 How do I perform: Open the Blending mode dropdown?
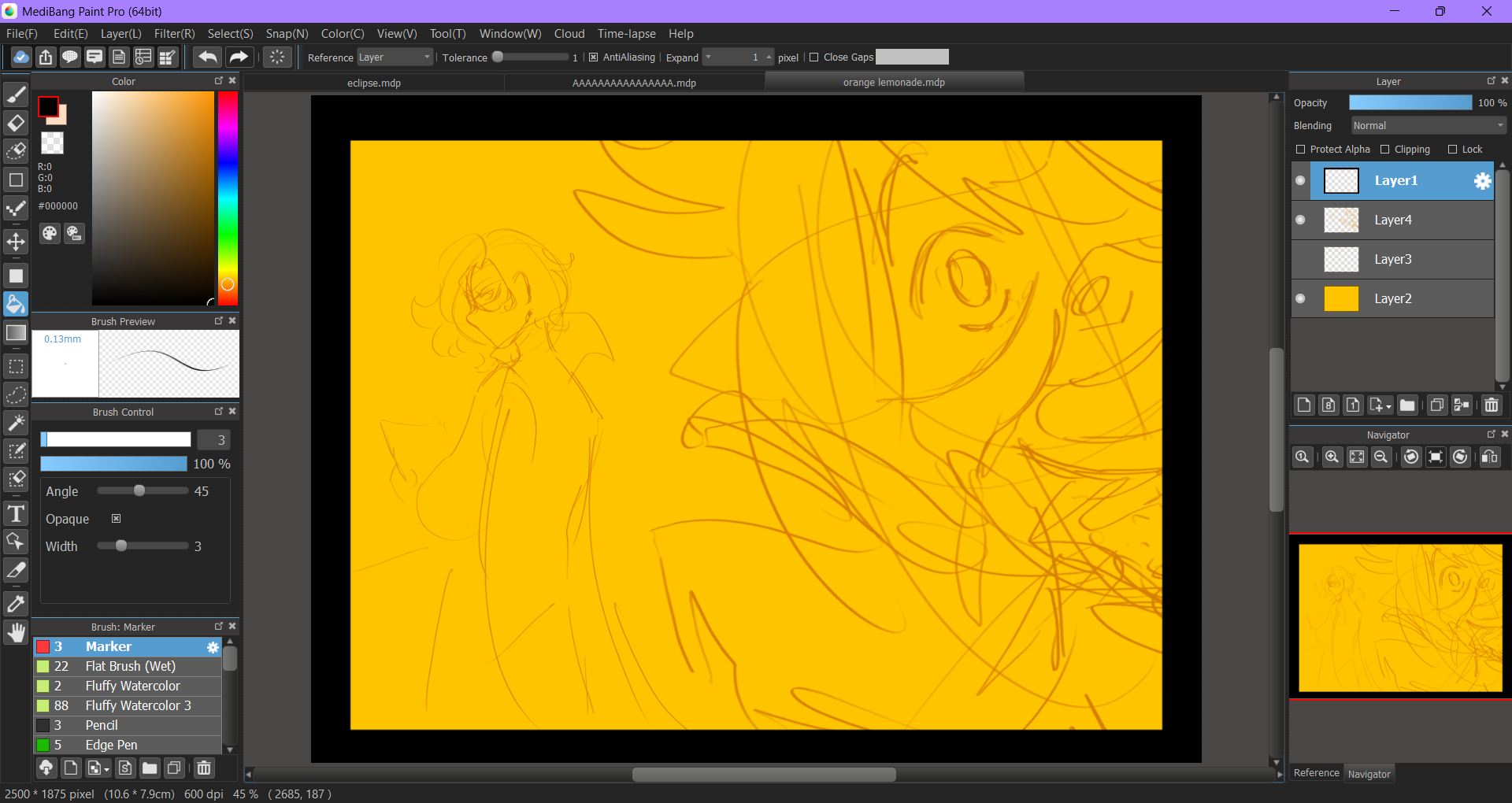coord(1428,126)
